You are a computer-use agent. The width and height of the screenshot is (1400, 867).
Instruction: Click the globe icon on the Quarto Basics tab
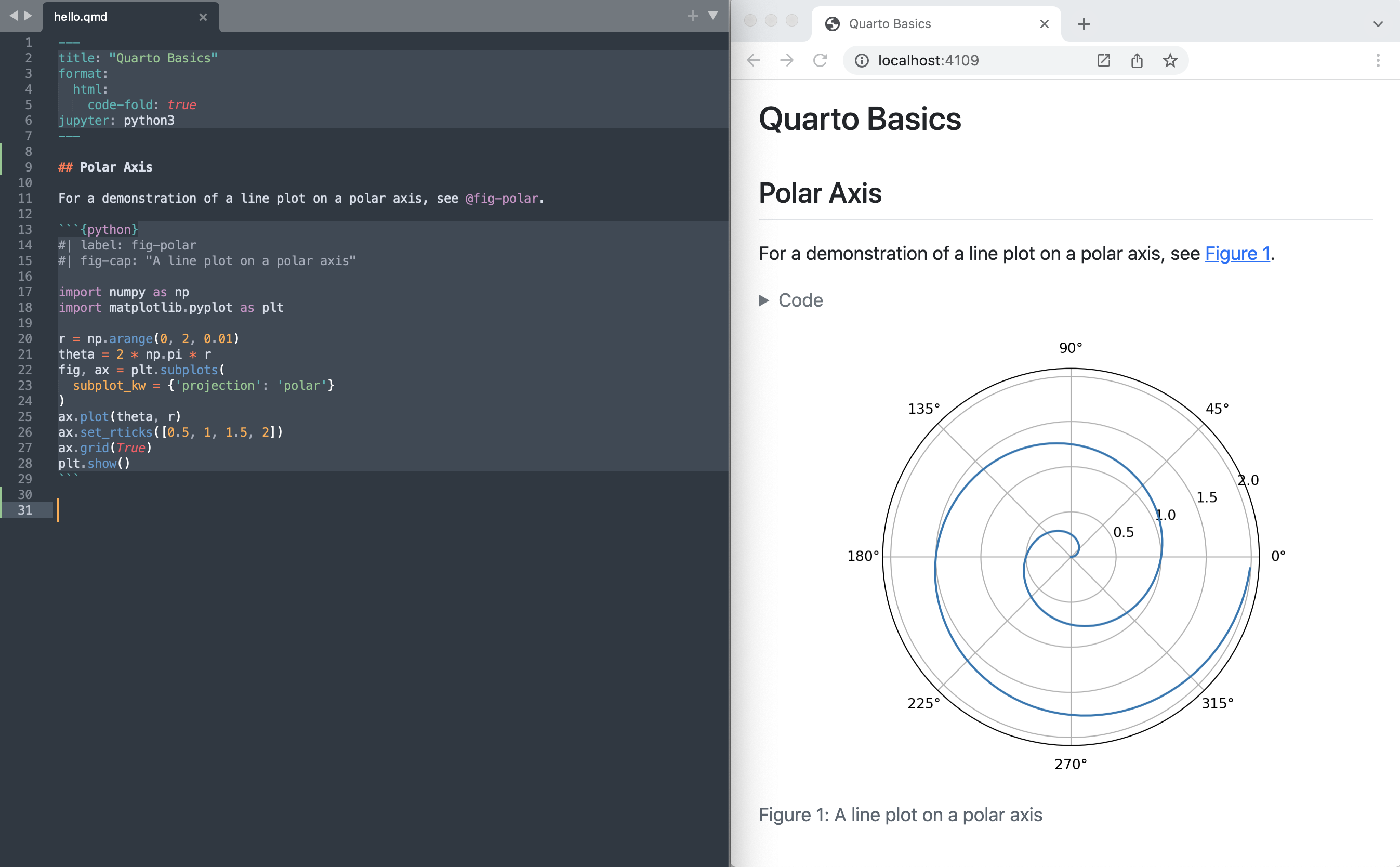pyautogui.click(x=834, y=23)
